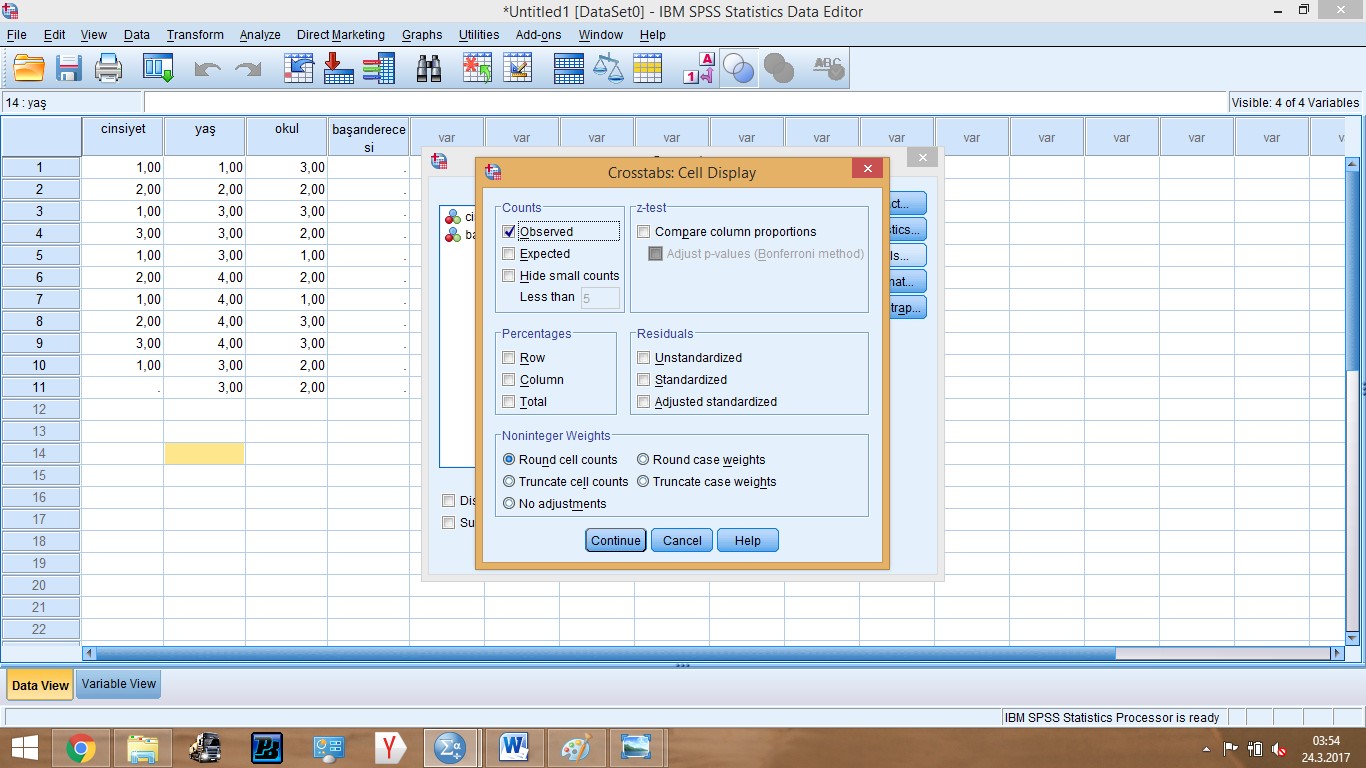Viewport: 1366px width, 768px height.
Task: Open Paint palette icon in taskbar
Action: [x=575, y=747]
